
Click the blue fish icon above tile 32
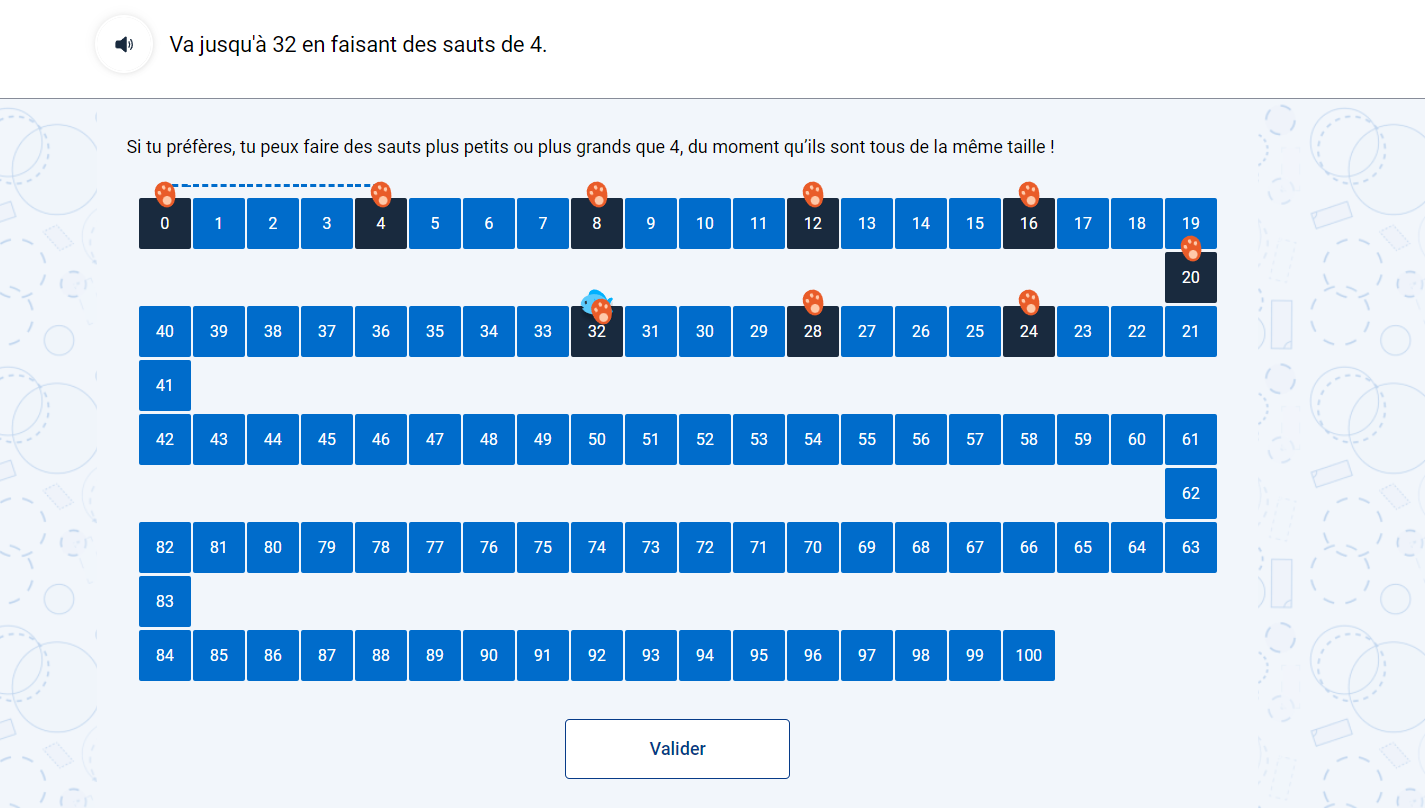[595, 299]
